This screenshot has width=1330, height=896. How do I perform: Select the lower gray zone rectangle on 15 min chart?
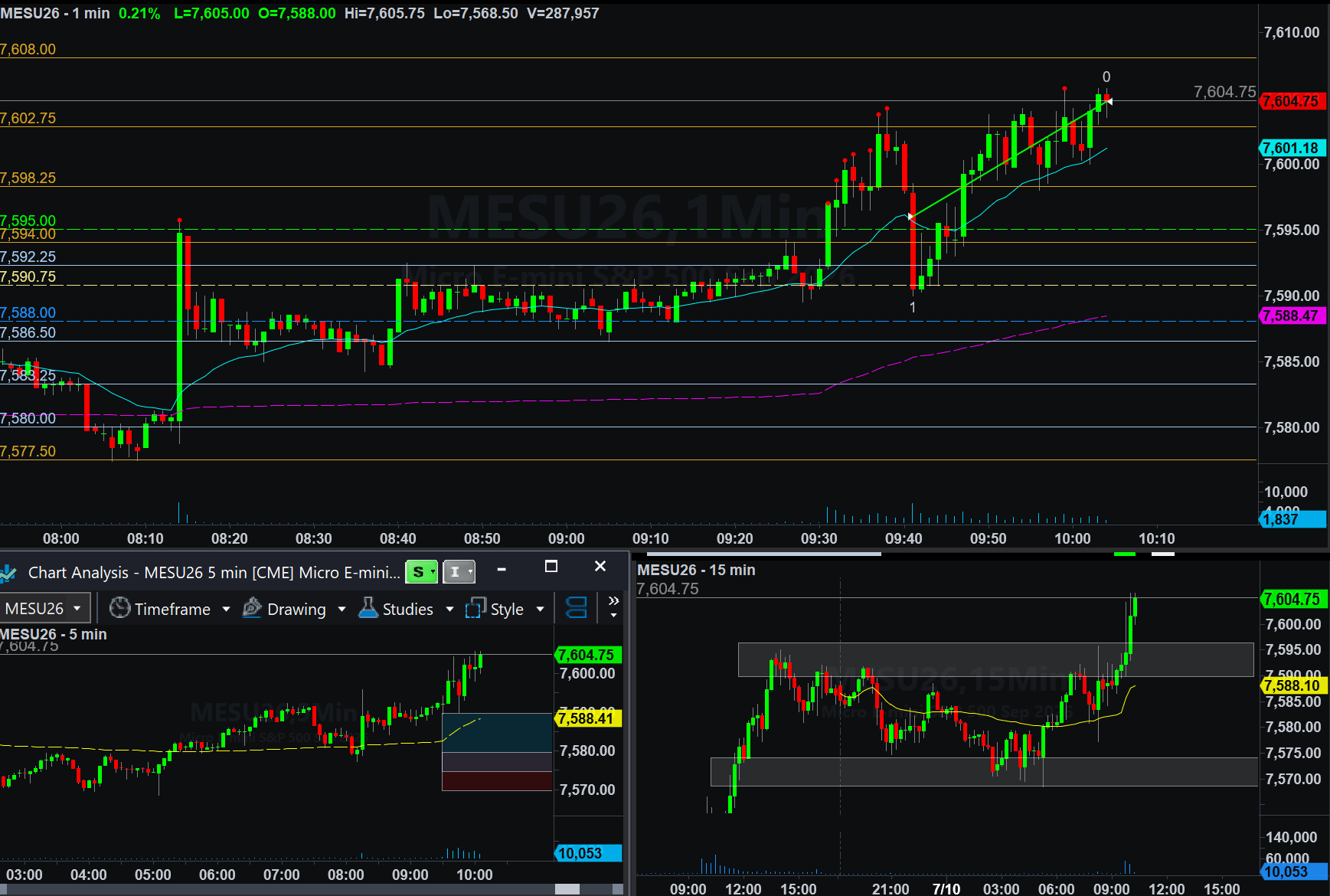pyautogui.click(x=984, y=771)
